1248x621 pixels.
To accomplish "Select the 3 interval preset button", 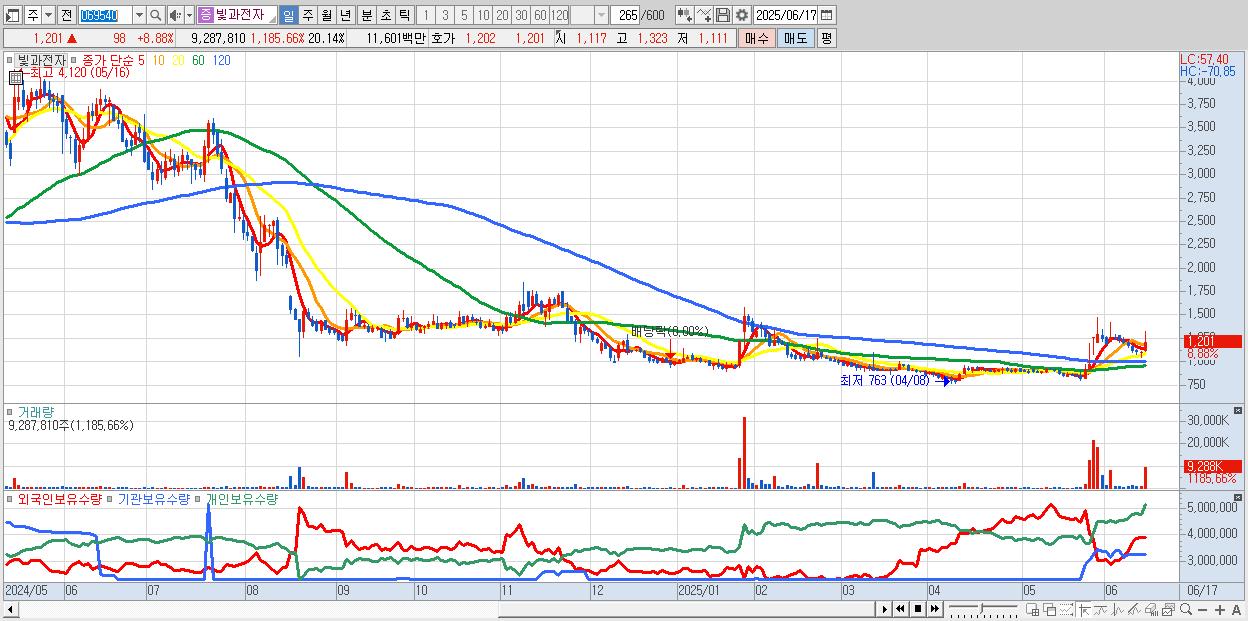I will pos(445,15).
